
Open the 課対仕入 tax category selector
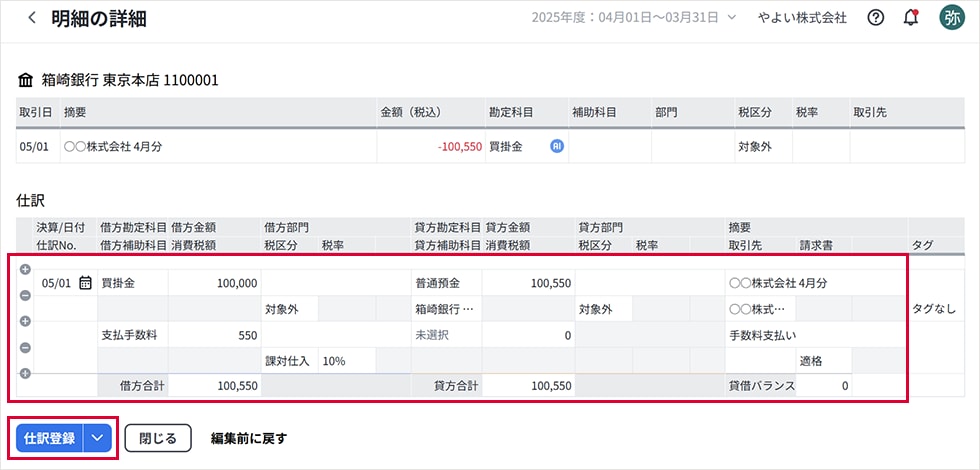pyautogui.click(x=287, y=361)
